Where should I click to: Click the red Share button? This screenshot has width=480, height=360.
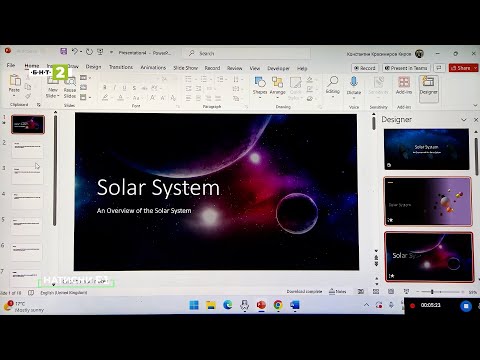[463, 68]
